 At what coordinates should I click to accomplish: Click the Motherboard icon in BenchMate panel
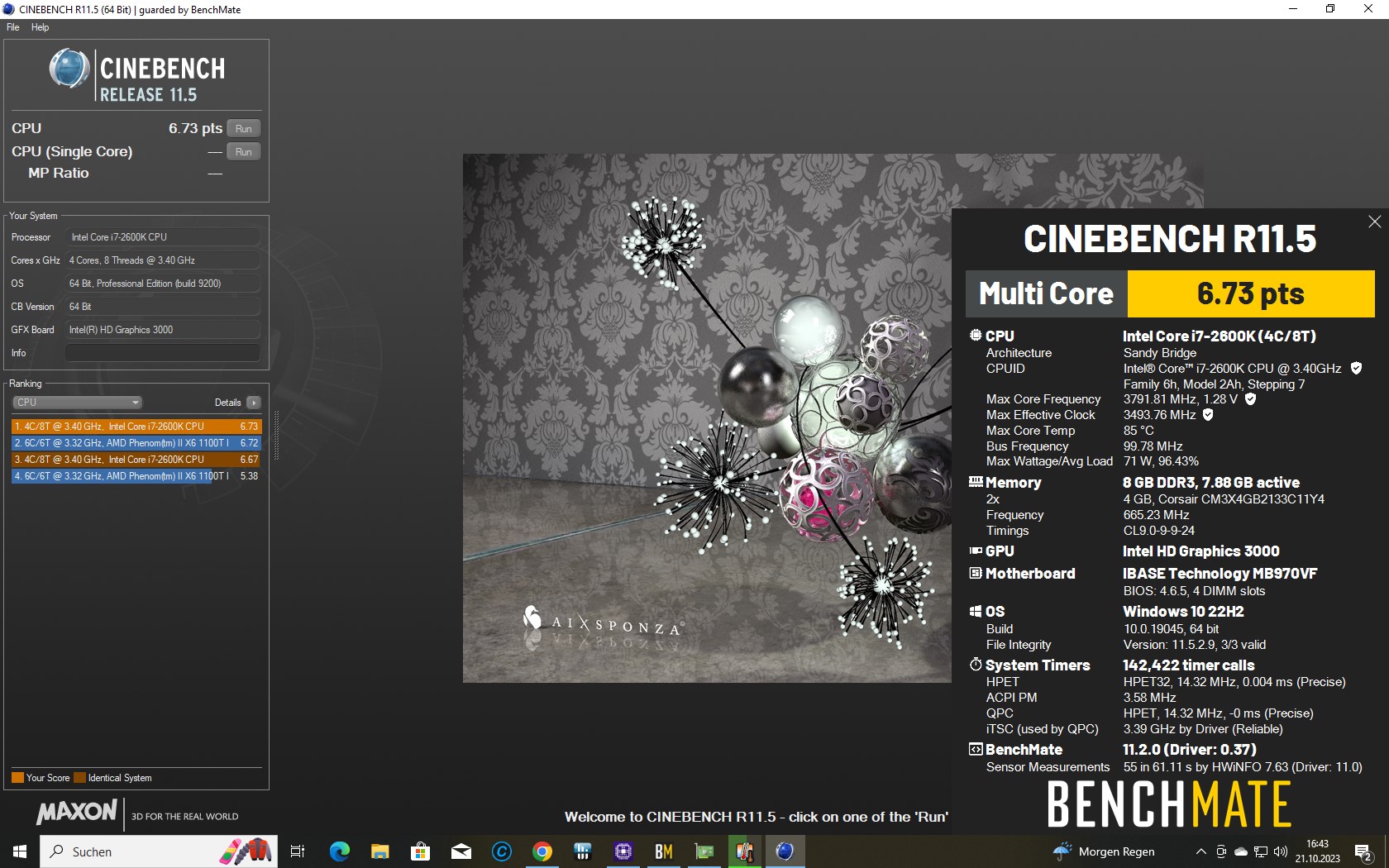(x=976, y=573)
